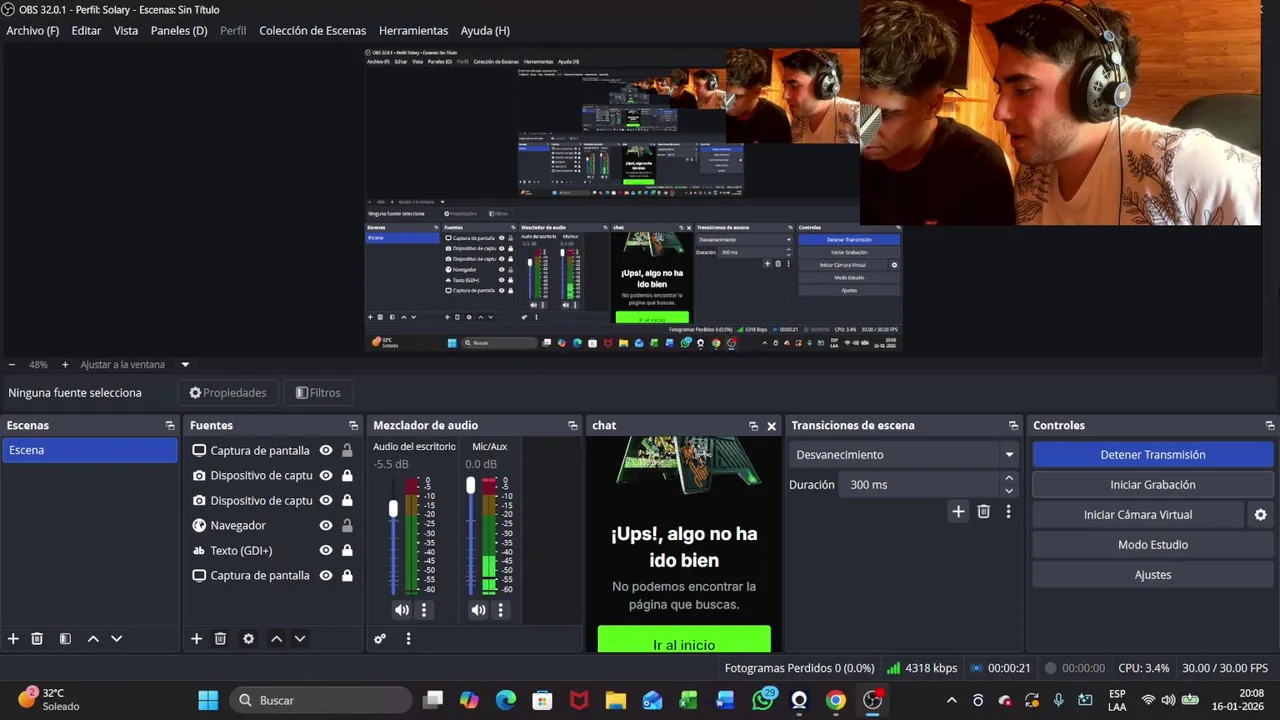Zoom out preview with minus icon
The height and width of the screenshot is (720, 1280).
coord(12,365)
